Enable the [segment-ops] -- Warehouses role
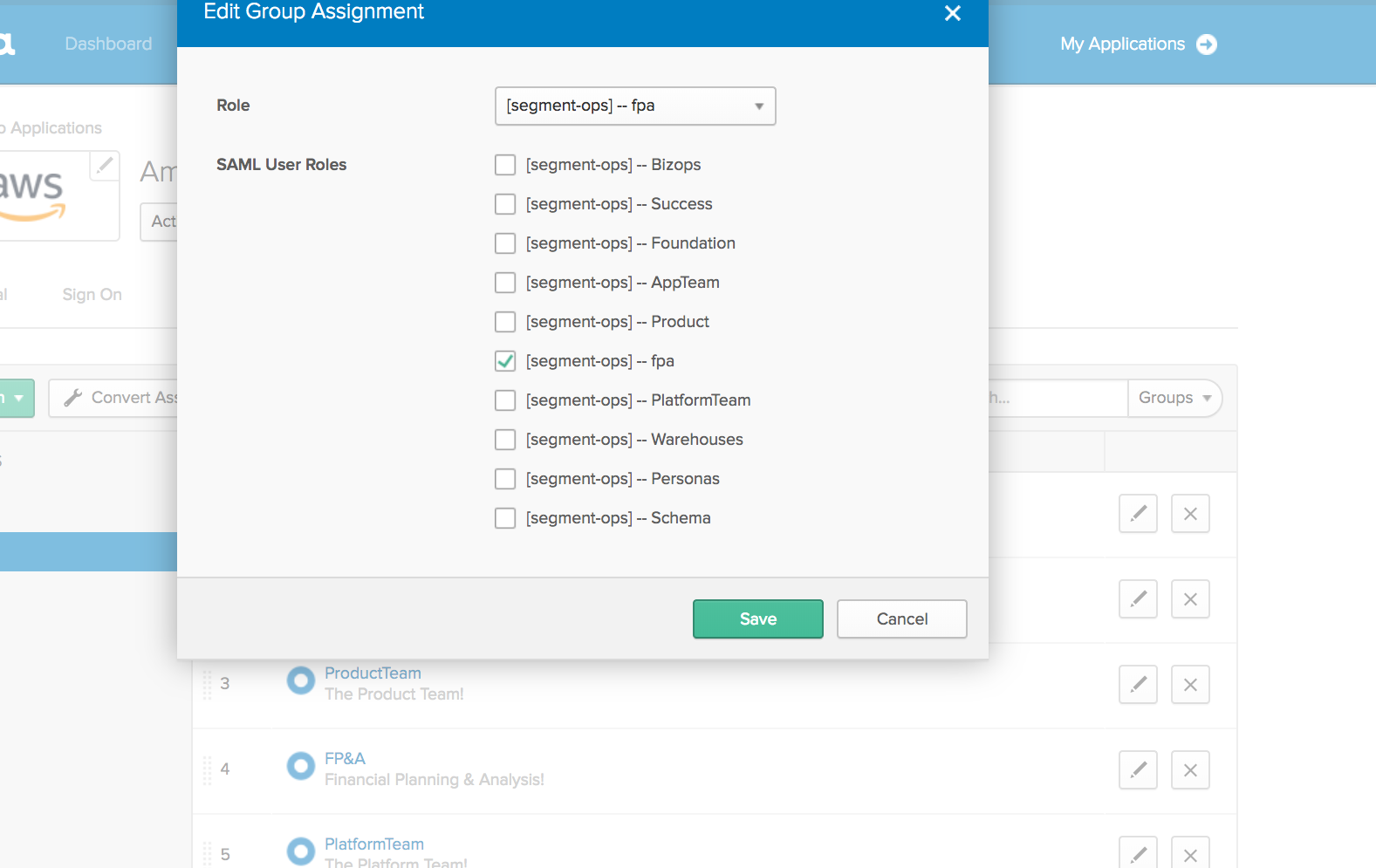 pos(505,440)
